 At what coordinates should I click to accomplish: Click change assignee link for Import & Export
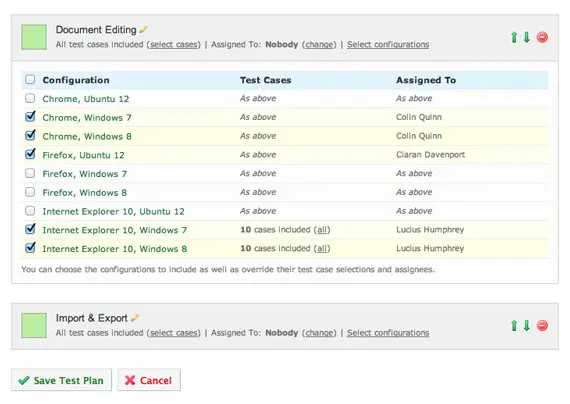(319, 333)
